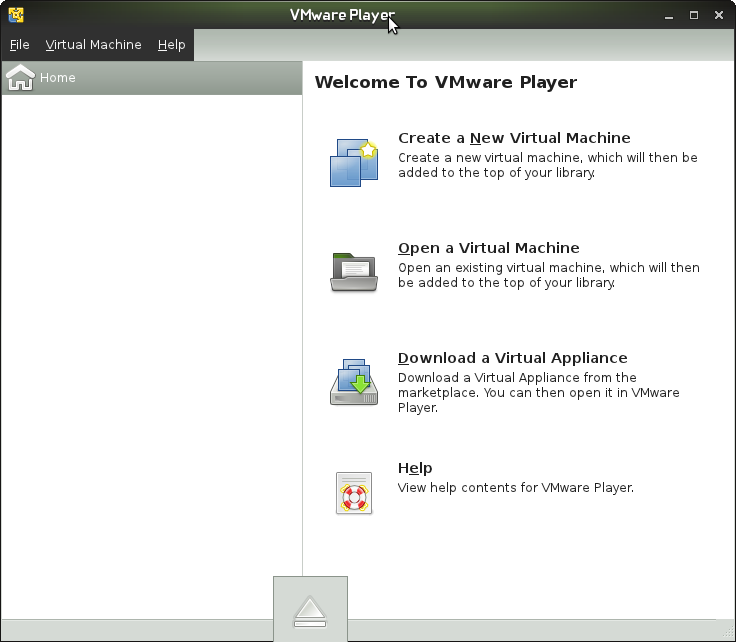Click the Help lifebuoy icon
This screenshot has height=642, width=736.
coord(354,493)
